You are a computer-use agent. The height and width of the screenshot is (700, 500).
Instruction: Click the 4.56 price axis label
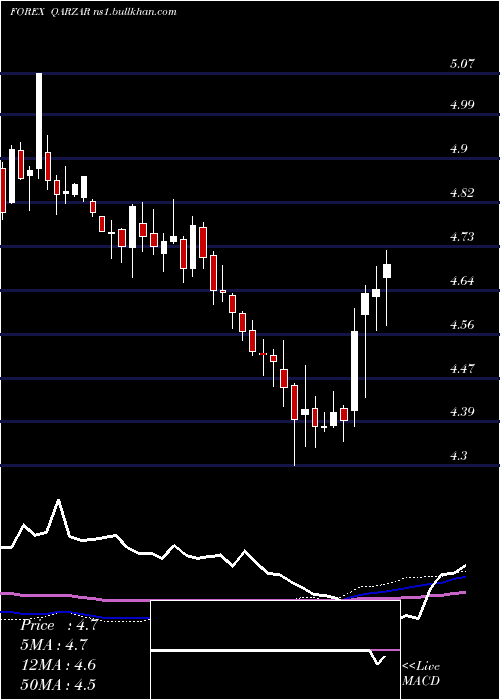click(462, 324)
